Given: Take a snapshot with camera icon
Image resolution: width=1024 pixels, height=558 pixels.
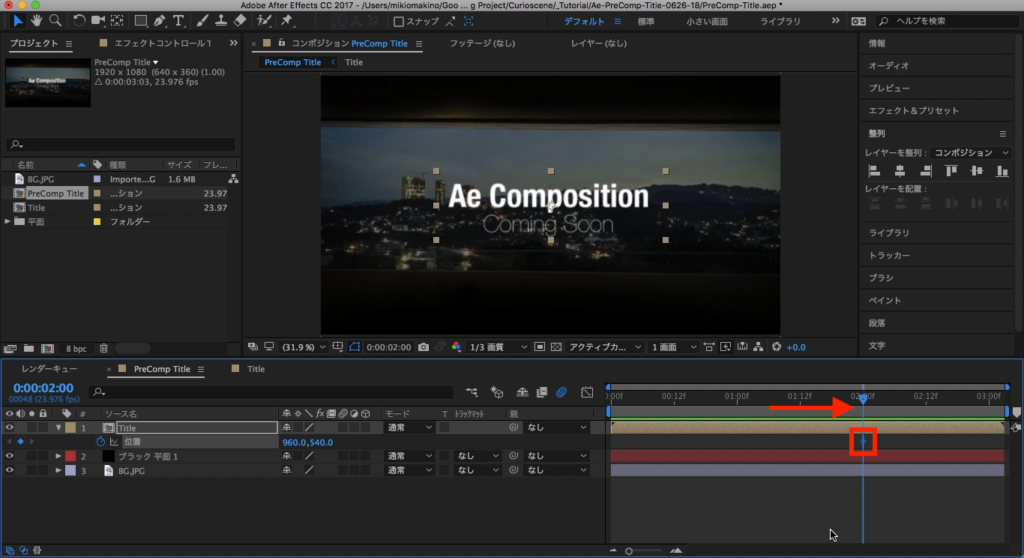Looking at the screenshot, I should [x=424, y=347].
